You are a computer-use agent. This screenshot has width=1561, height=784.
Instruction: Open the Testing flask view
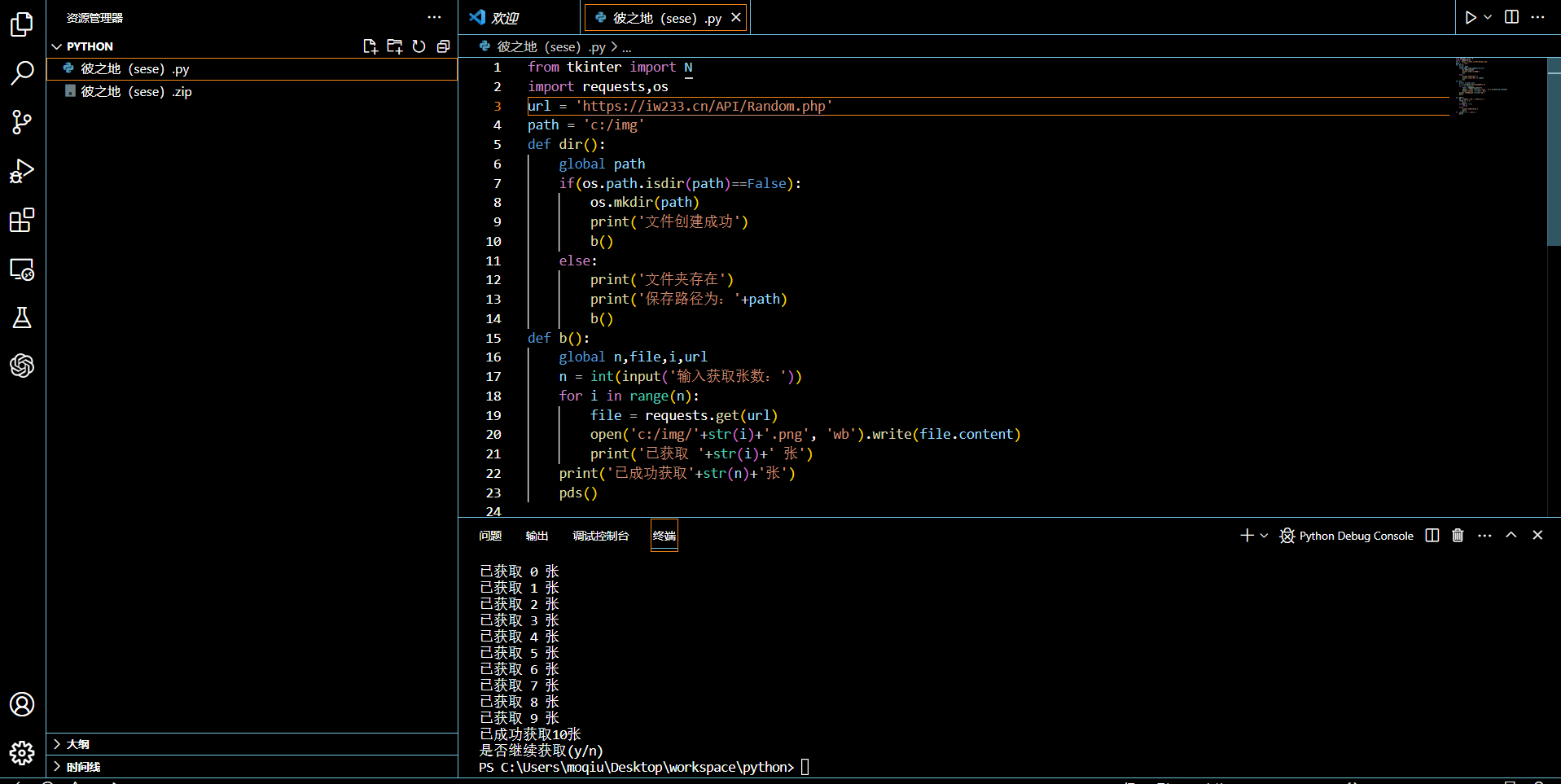click(22, 318)
